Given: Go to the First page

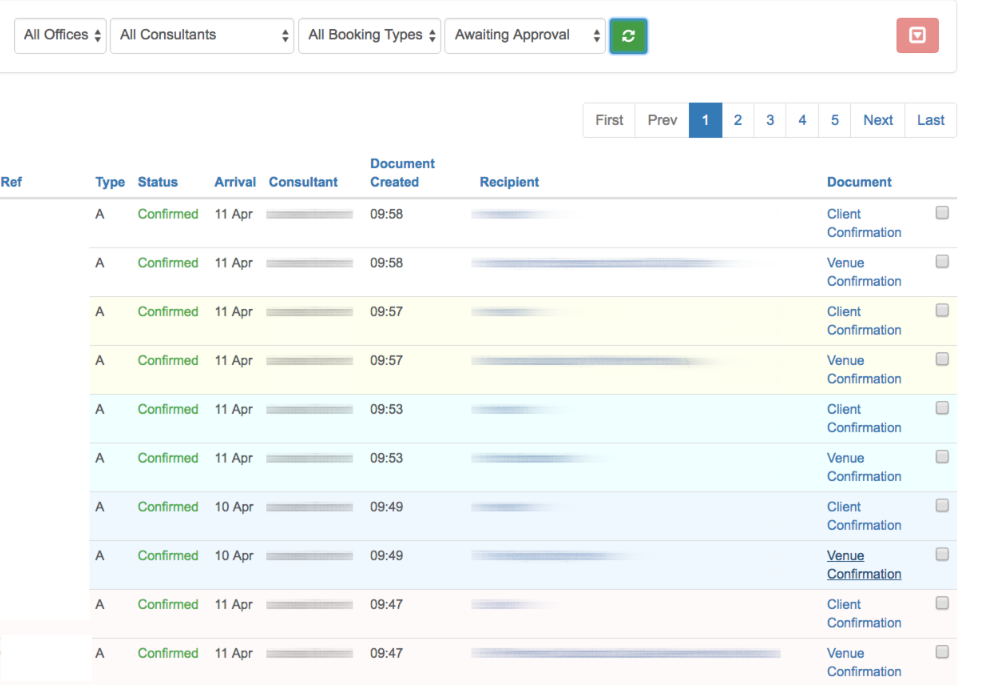Looking at the screenshot, I should click(x=609, y=120).
